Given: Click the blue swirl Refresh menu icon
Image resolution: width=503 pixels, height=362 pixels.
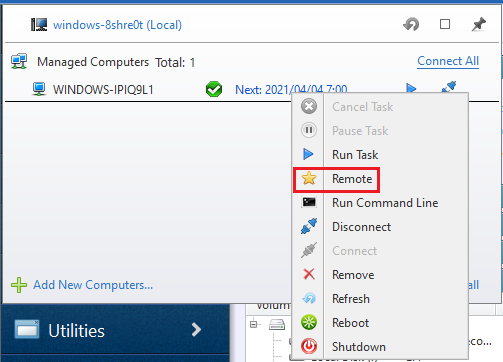Looking at the screenshot, I should (x=309, y=298).
